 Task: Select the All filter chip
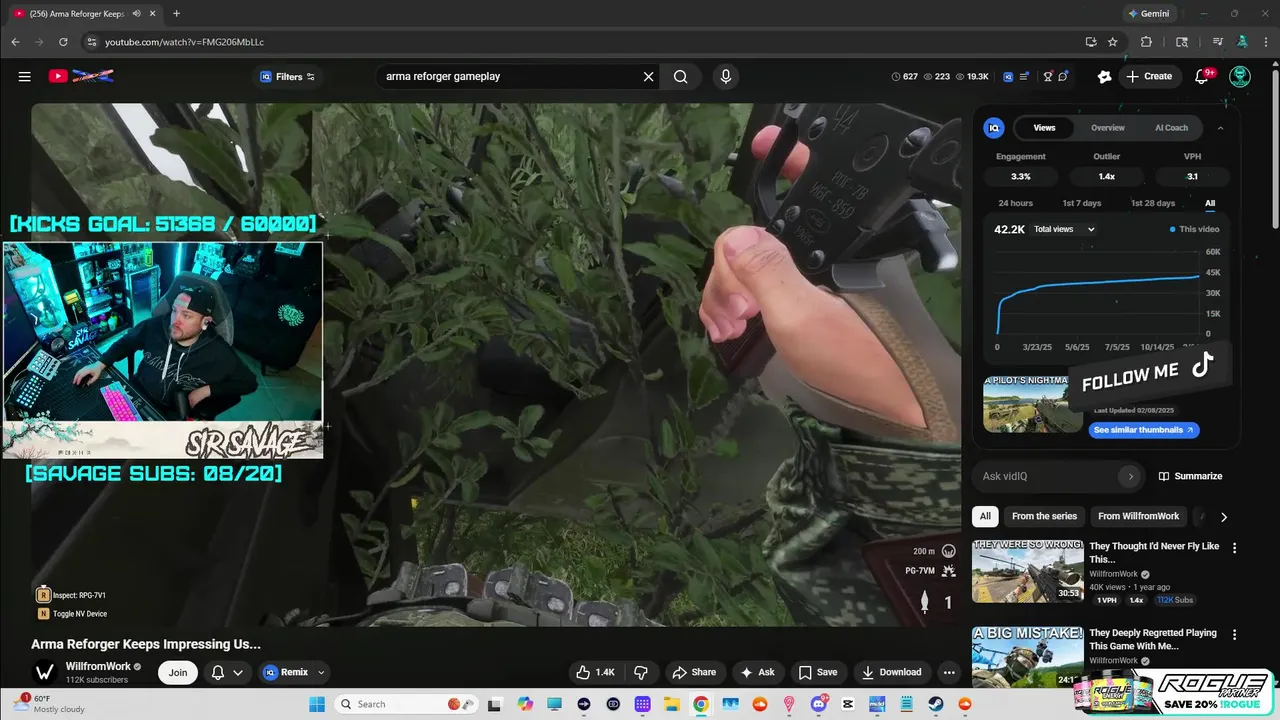tap(985, 516)
